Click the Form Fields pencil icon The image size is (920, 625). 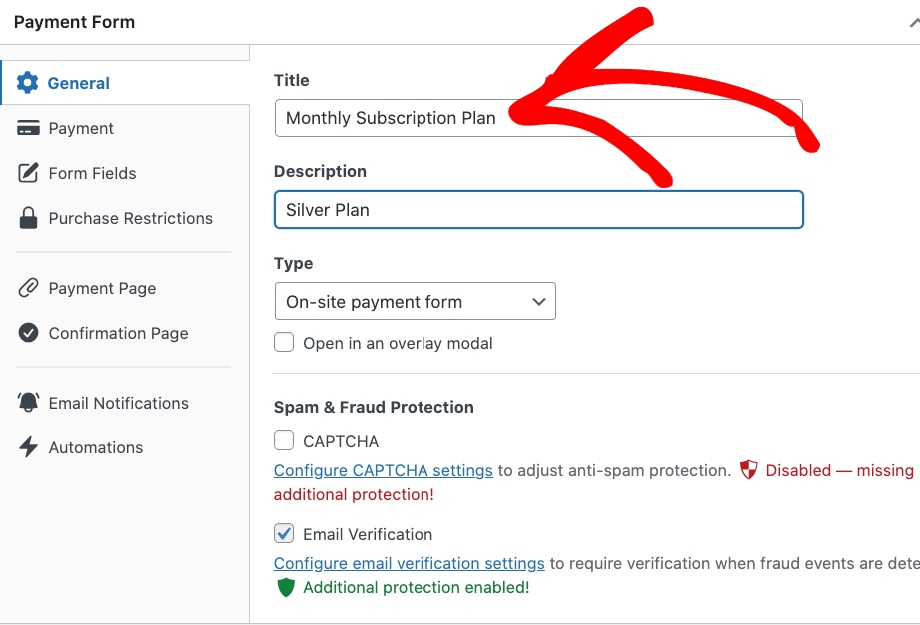(x=28, y=173)
